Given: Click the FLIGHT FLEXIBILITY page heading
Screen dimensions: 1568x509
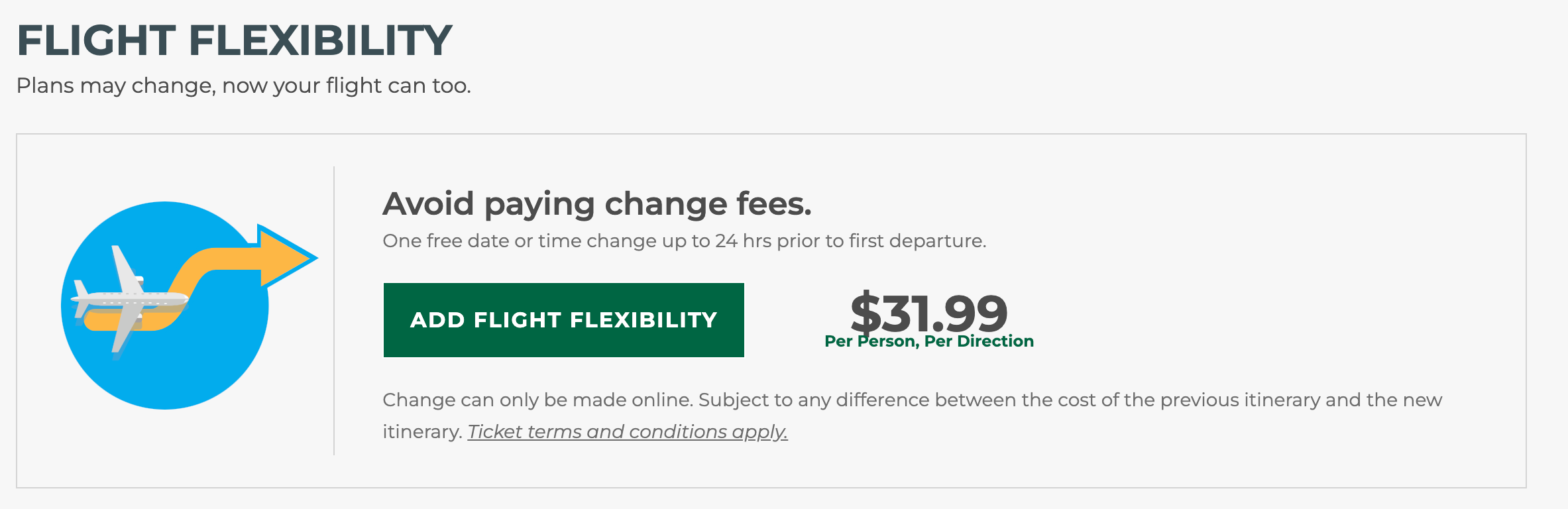Looking at the screenshot, I should click(235, 40).
